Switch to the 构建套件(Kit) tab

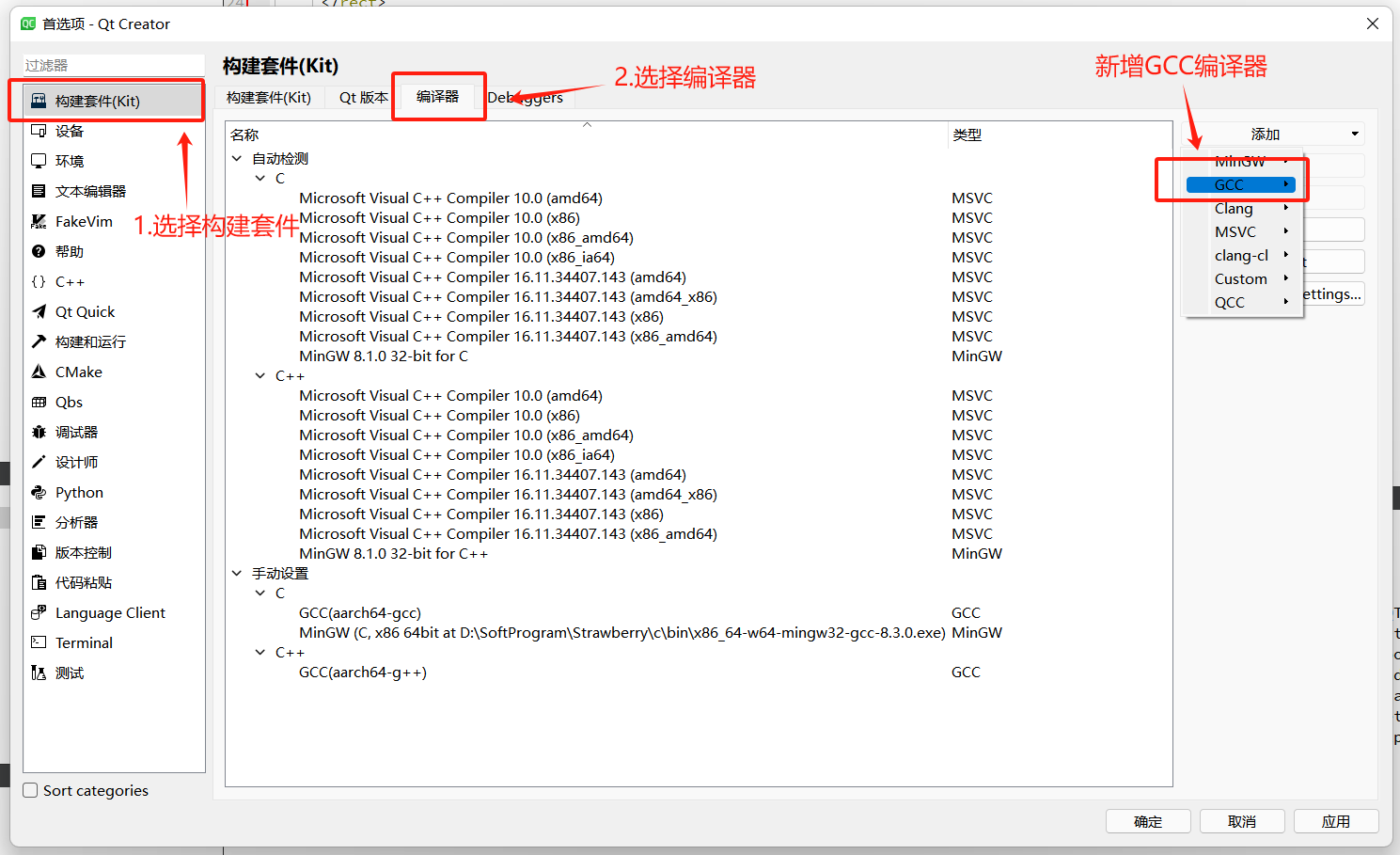click(269, 97)
